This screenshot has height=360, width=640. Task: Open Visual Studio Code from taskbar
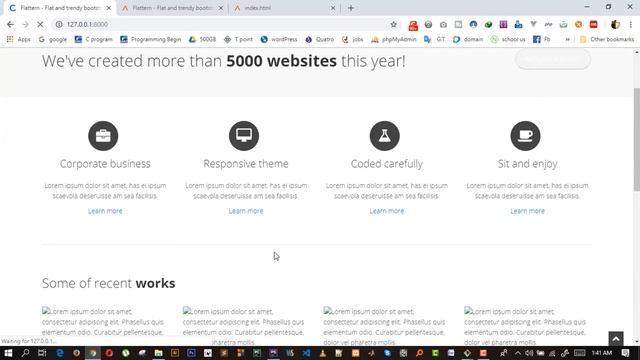306,353
